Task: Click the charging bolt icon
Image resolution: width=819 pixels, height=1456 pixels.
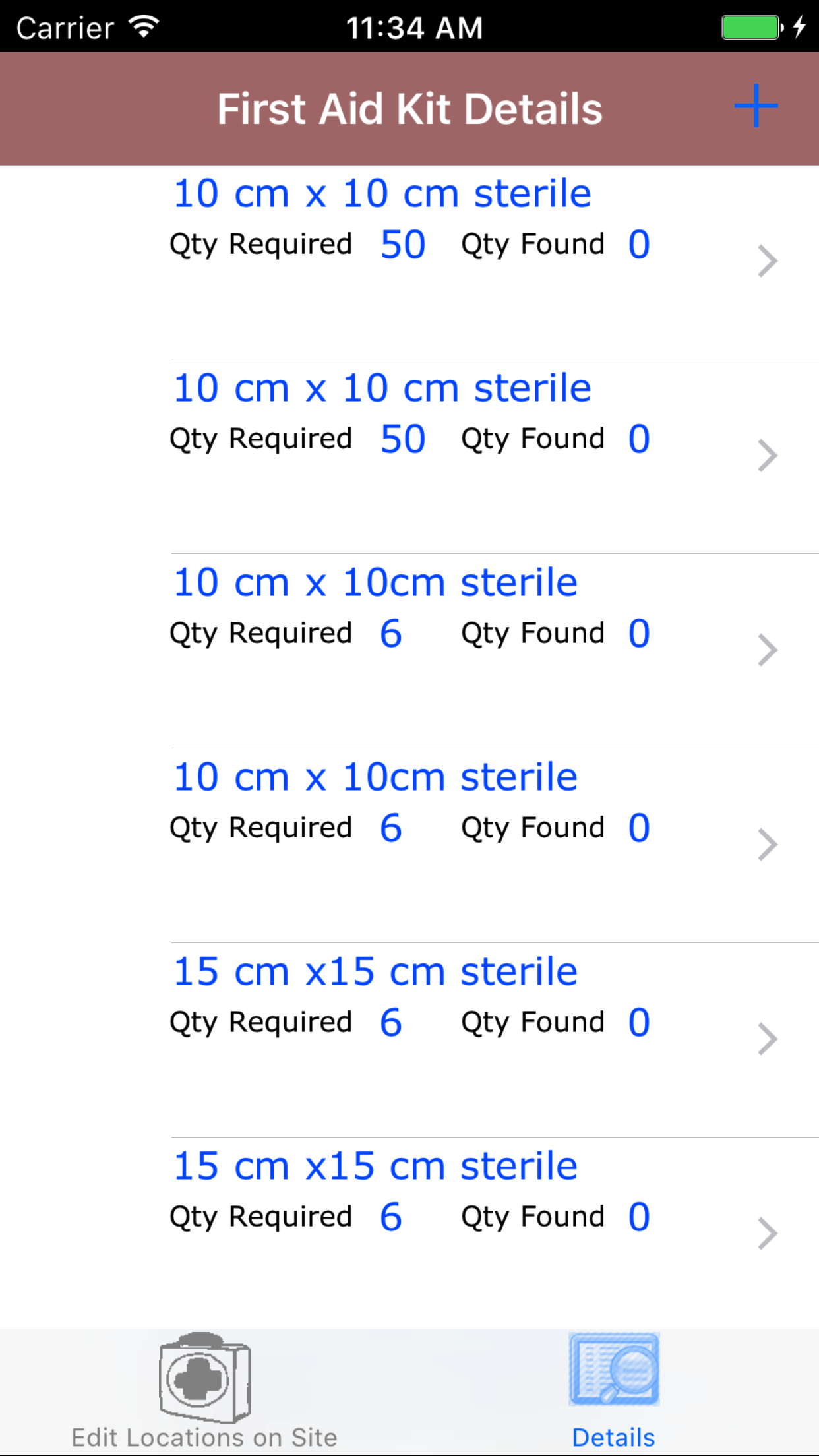Action: (799, 28)
